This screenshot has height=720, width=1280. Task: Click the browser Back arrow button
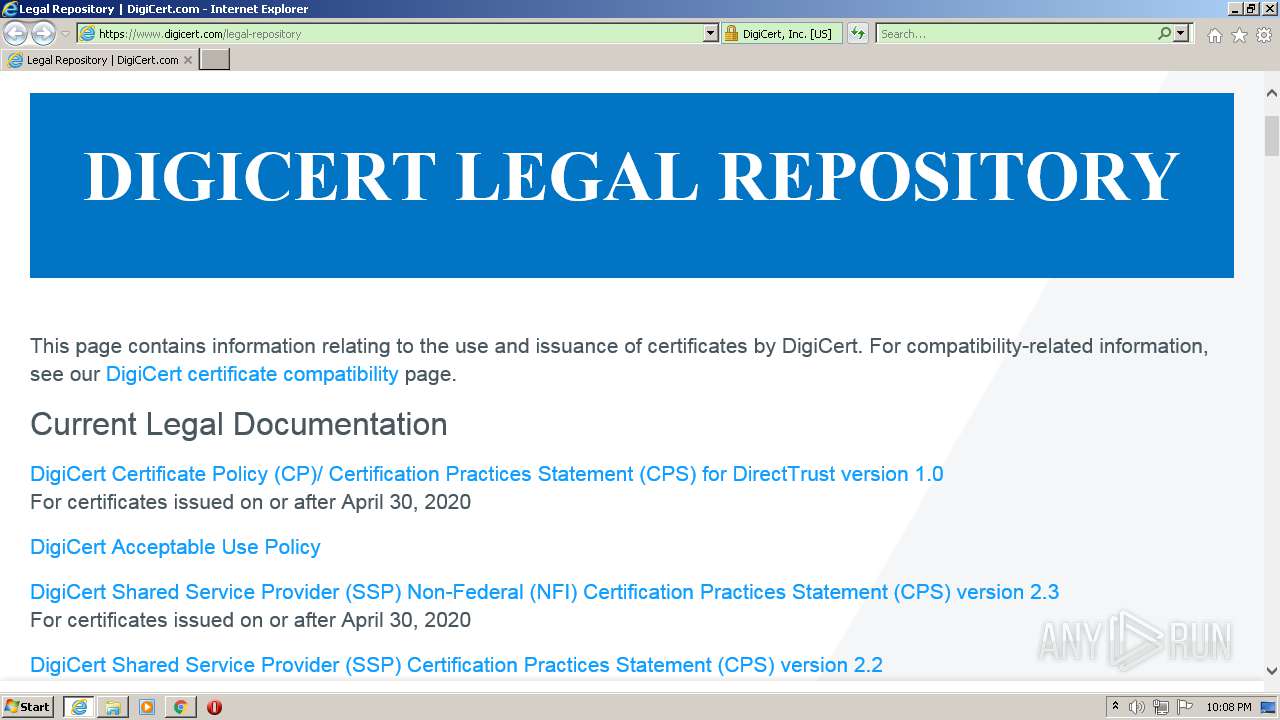click(15, 34)
